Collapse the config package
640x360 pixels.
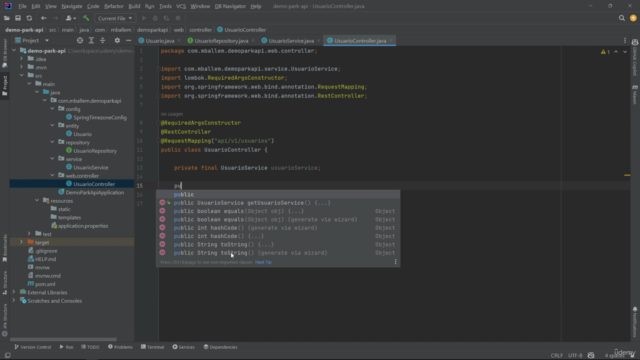[x=53, y=109]
